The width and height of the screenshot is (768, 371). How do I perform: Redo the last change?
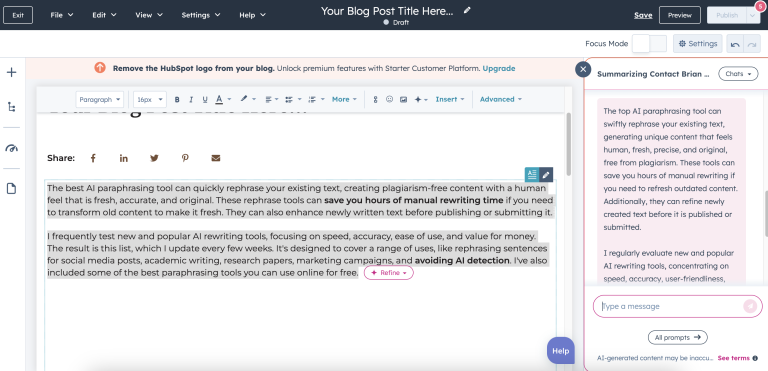pyautogui.click(x=751, y=44)
